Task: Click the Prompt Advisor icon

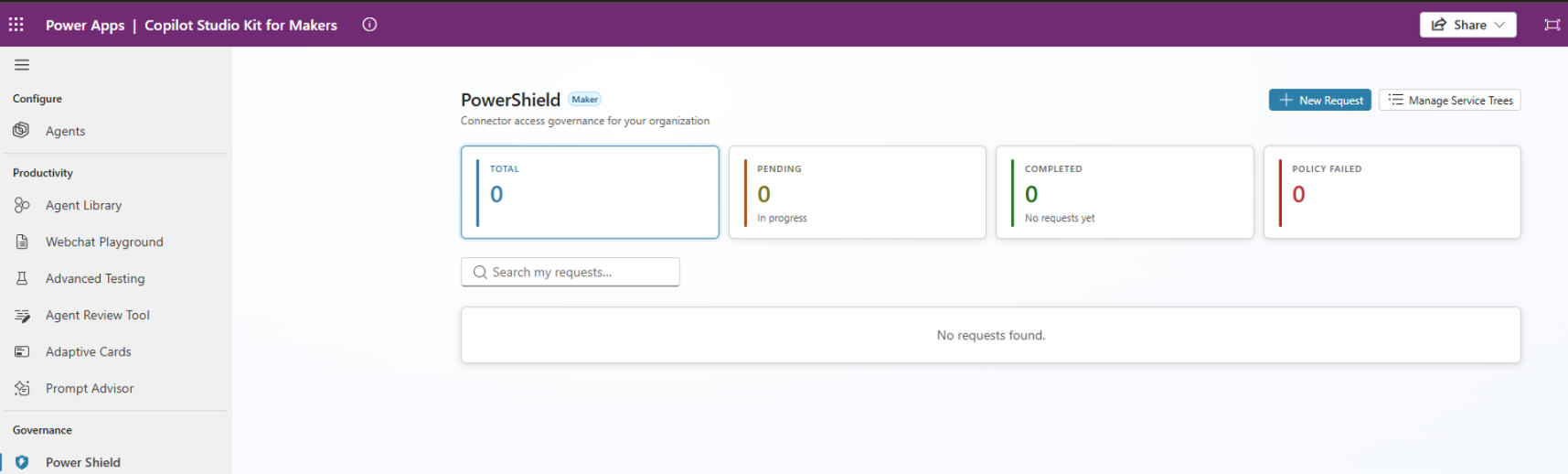Action: coord(22,388)
